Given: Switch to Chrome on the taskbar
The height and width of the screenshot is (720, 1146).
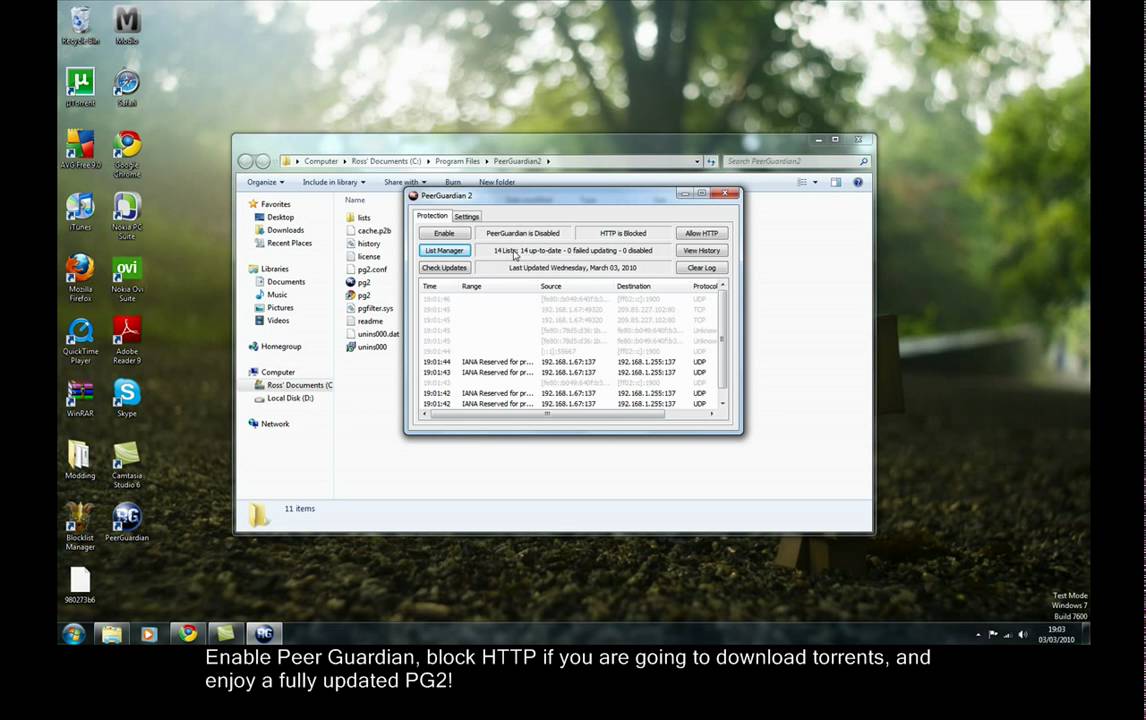Looking at the screenshot, I should point(188,634).
